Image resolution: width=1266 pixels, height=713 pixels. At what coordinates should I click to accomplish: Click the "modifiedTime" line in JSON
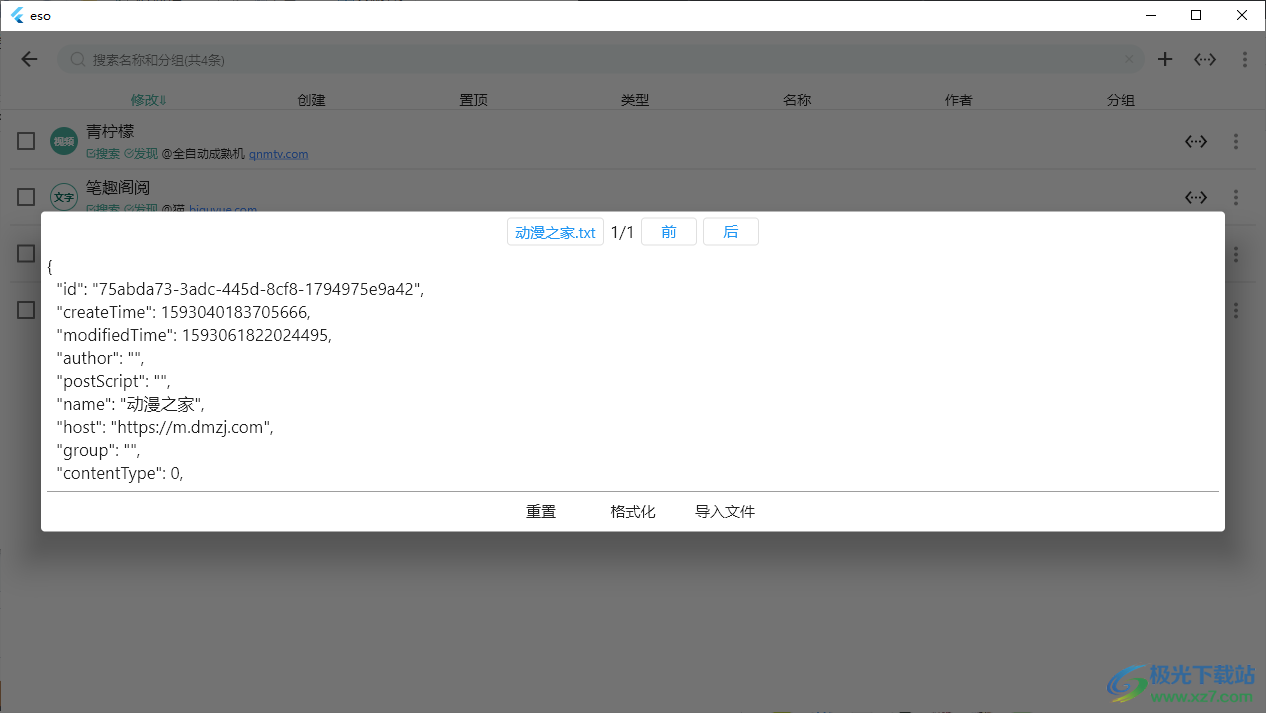click(194, 335)
